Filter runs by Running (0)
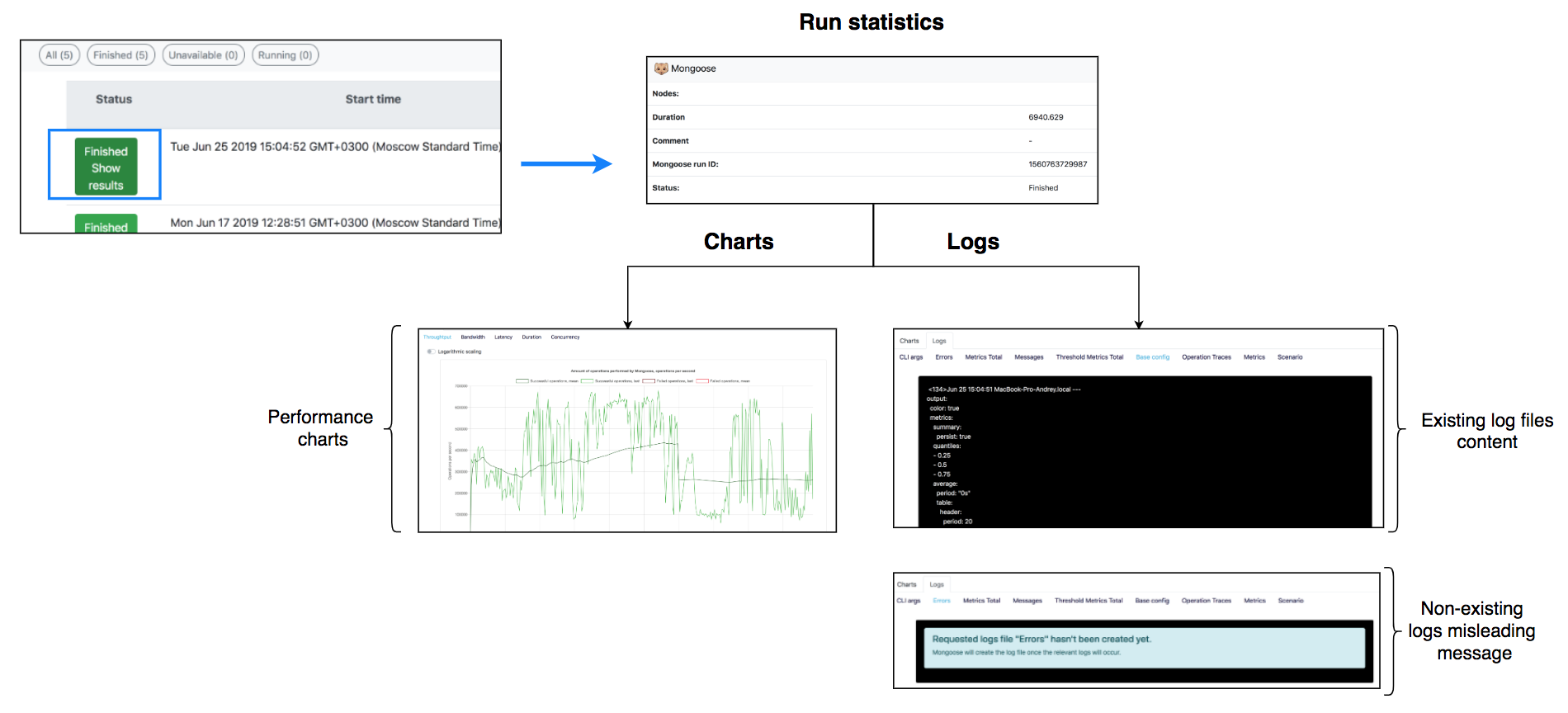This screenshot has height=713, width=1568. 286,55
